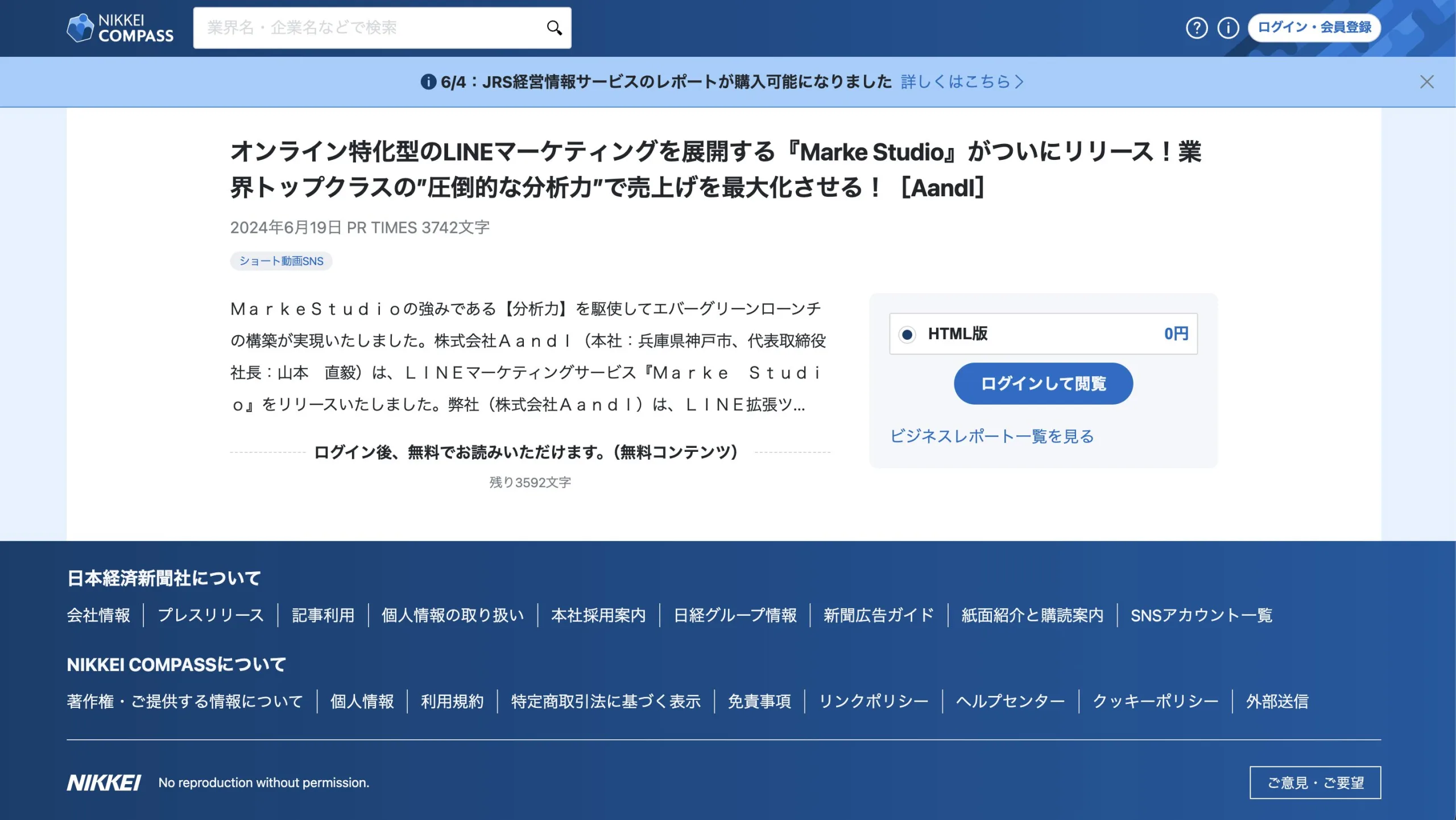This screenshot has width=1456, height=820.
Task: Open ヘルプセンター footer link
Action: coord(1010,701)
